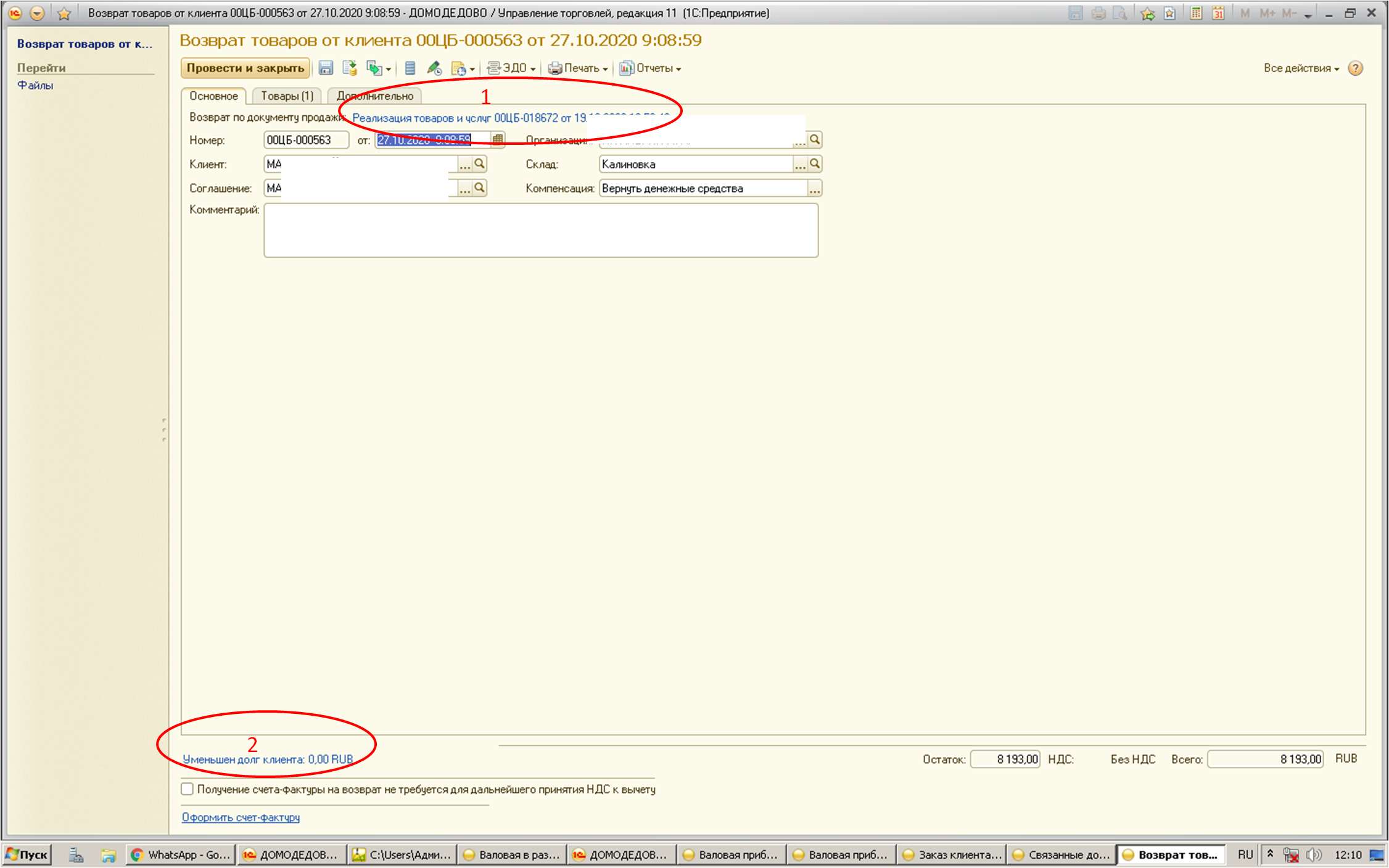Open the movements list icon in toolbar
This screenshot has height=868, width=1389.
tap(410, 68)
